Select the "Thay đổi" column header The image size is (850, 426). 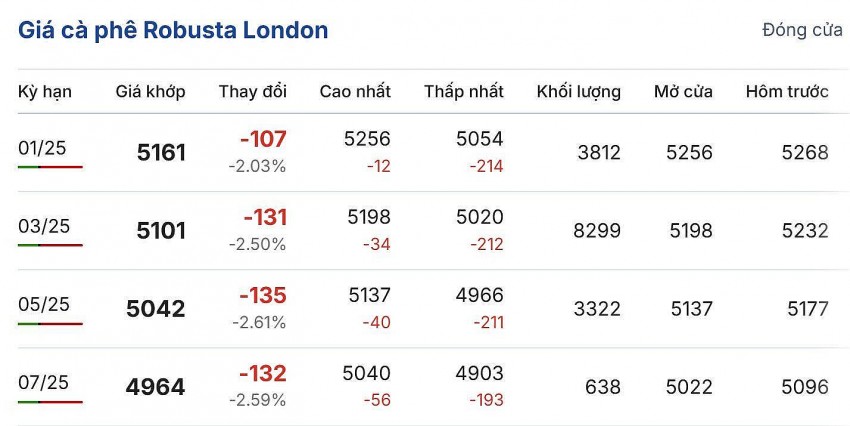pos(253,92)
